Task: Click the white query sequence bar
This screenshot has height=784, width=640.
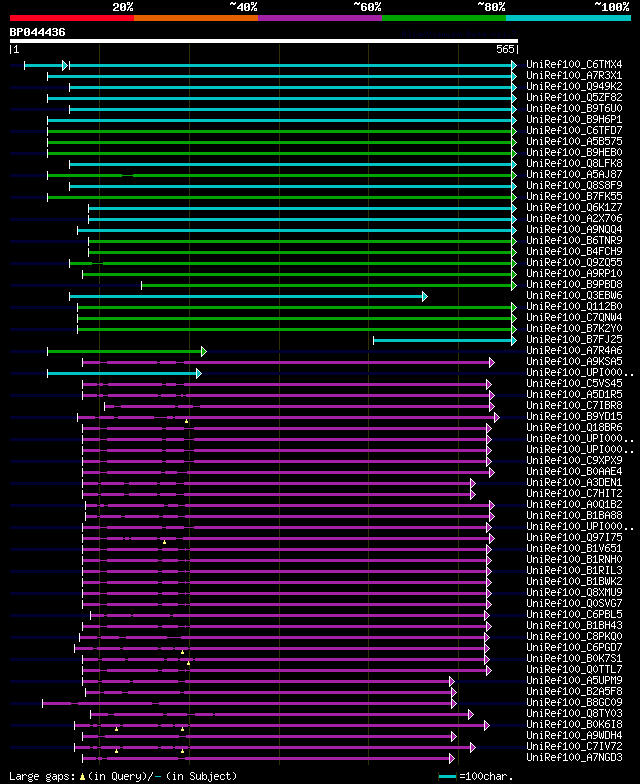Action: [264, 41]
